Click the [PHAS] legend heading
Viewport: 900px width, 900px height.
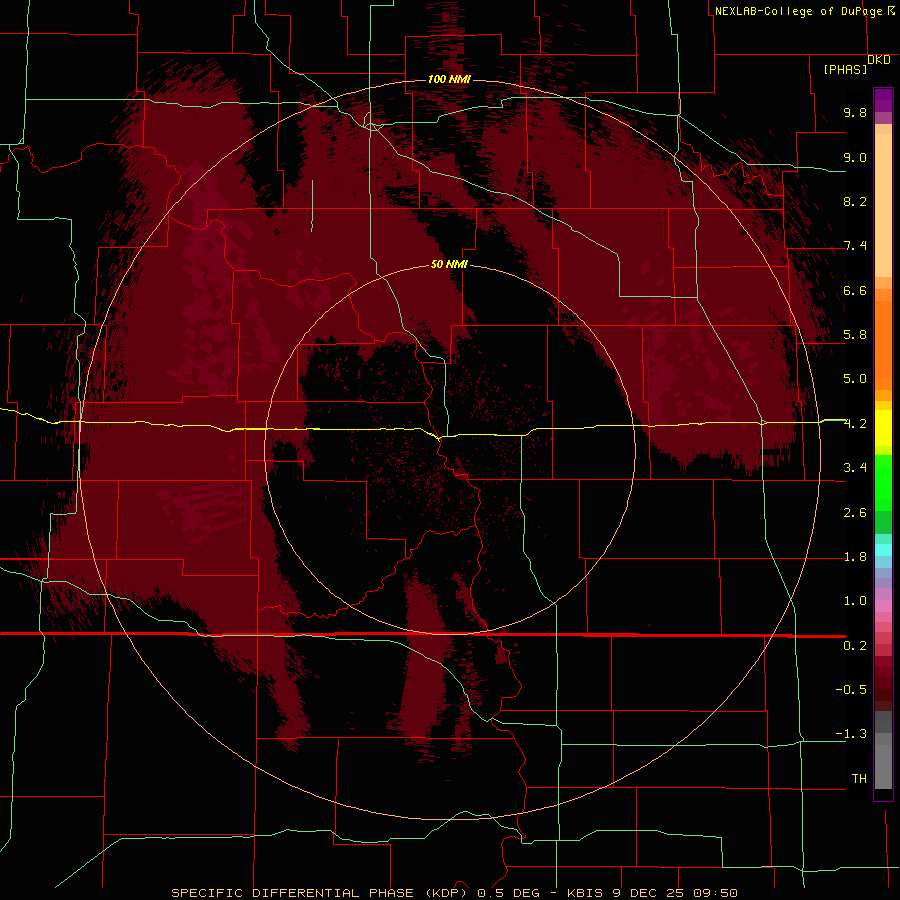click(x=845, y=69)
